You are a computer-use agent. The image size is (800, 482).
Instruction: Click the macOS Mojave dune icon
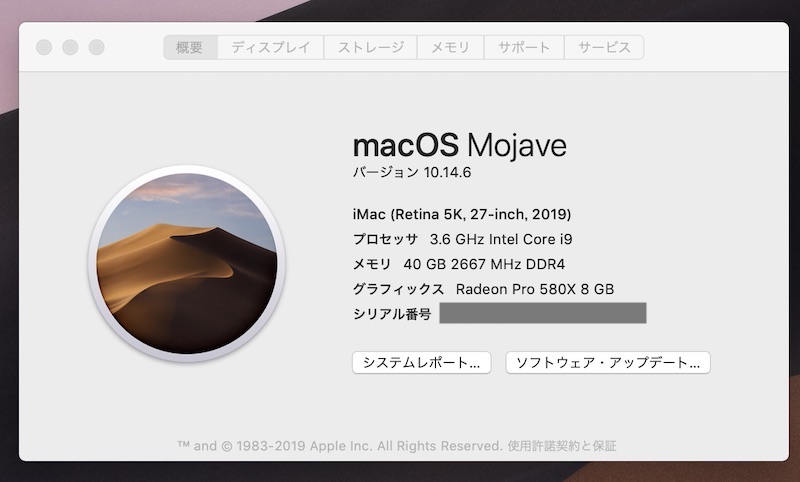pos(187,263)
